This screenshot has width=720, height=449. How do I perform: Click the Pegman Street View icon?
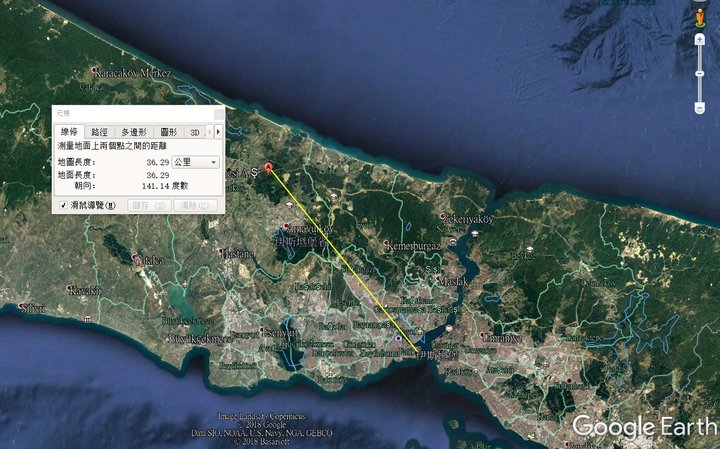coord(699,18)
